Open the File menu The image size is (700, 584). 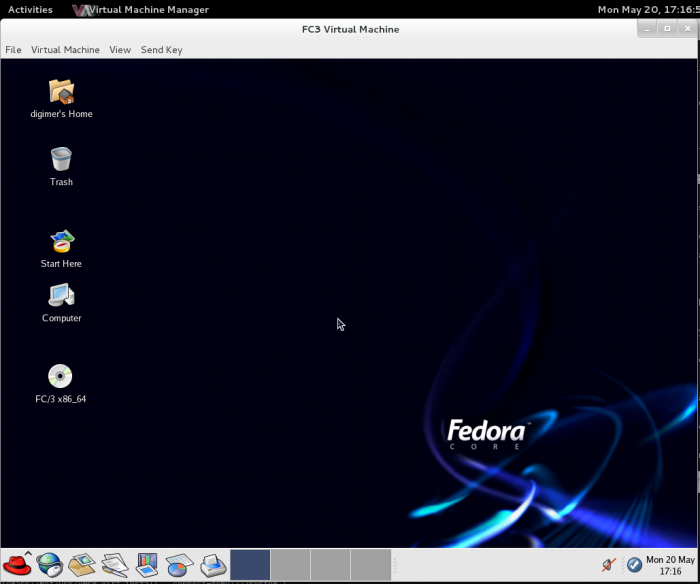13,50
